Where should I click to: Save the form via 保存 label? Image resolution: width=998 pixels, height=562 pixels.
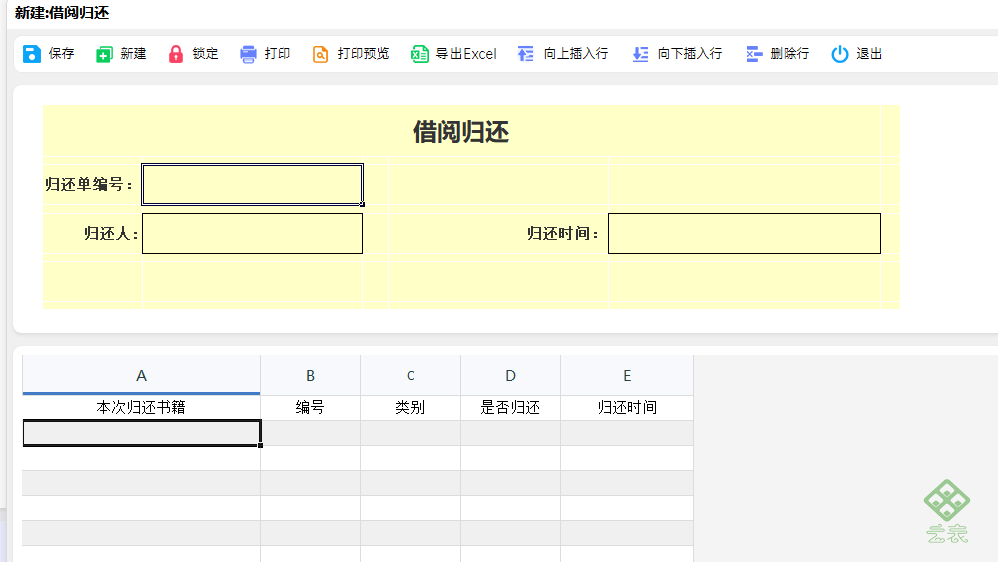pyautogui.click(x=61, y=53)
